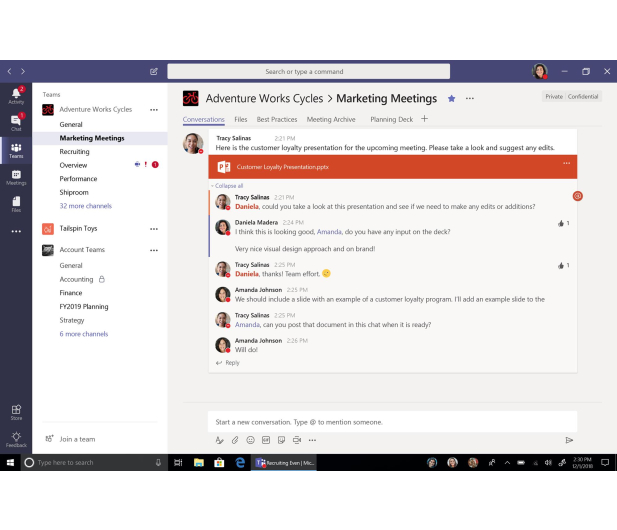The width and height of the screenshot is (617, 530).
Task: Attach a file with the paperclip
Action: (235, 440)
